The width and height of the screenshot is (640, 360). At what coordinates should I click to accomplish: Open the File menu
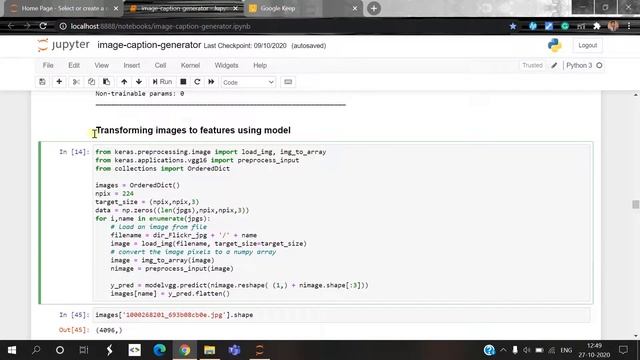48,65
